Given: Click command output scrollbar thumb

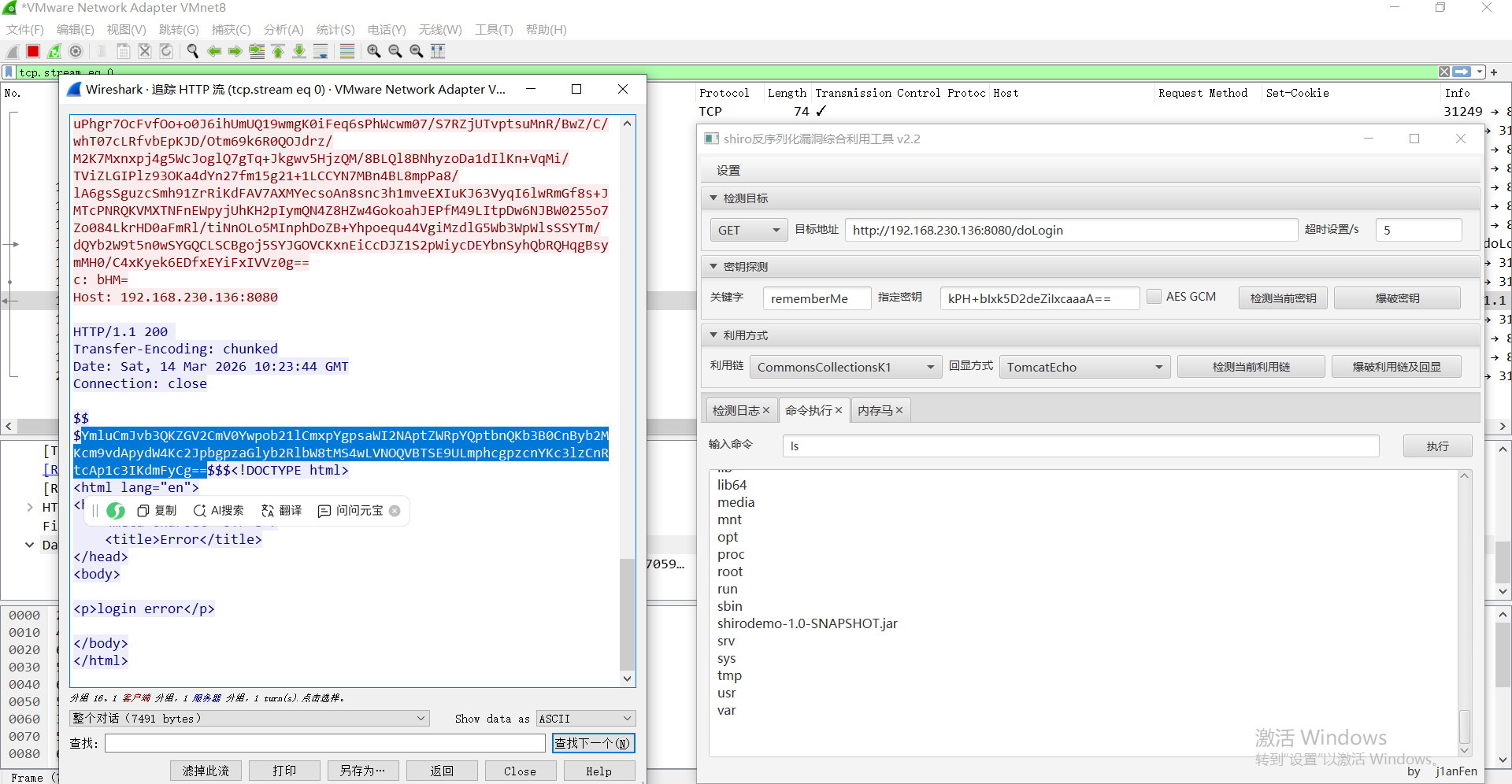Looking at the screenshot, I should (1465, 726).
